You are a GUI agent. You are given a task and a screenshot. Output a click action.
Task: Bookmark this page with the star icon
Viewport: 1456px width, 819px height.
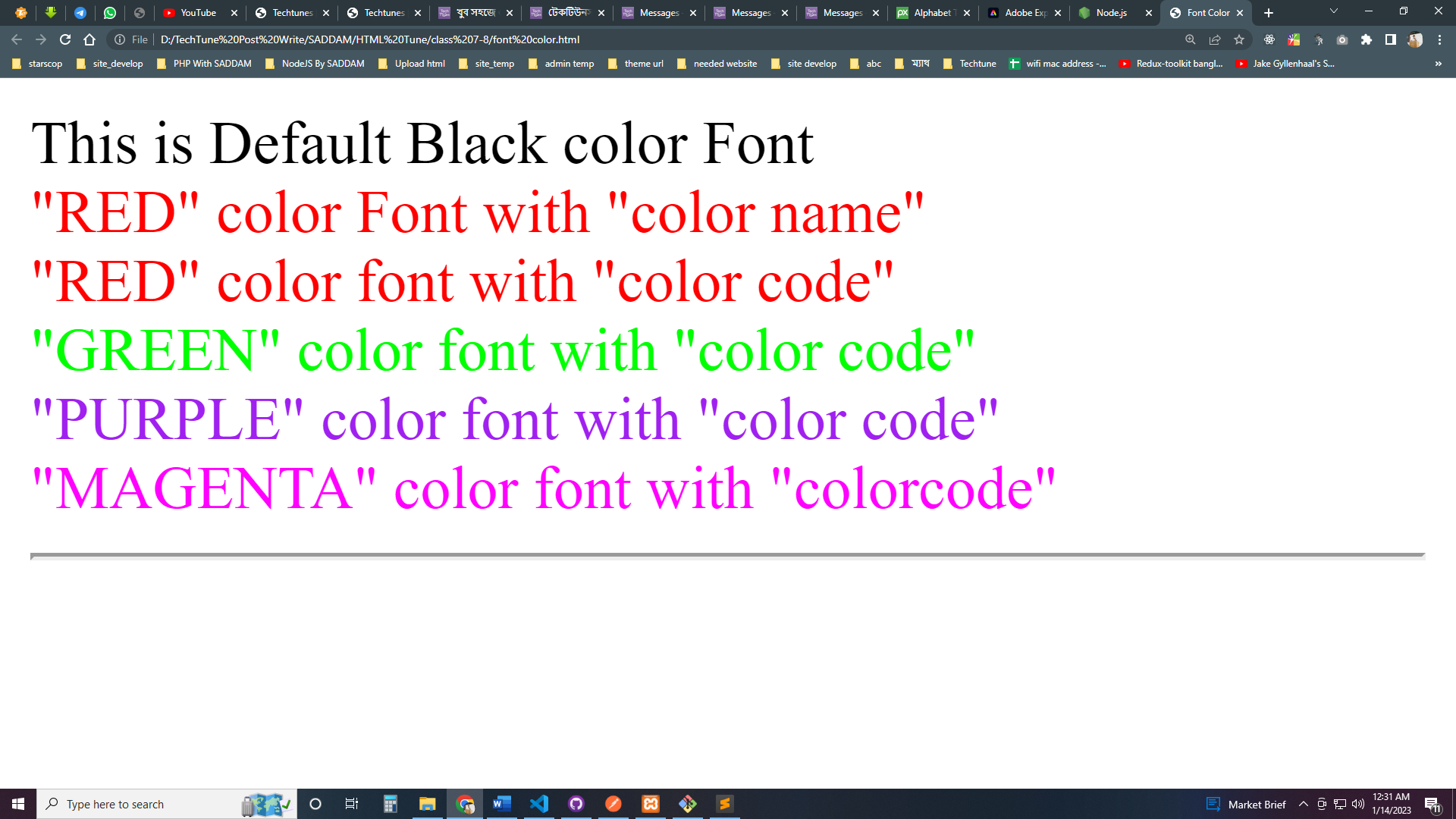[x=1239, y=39]
